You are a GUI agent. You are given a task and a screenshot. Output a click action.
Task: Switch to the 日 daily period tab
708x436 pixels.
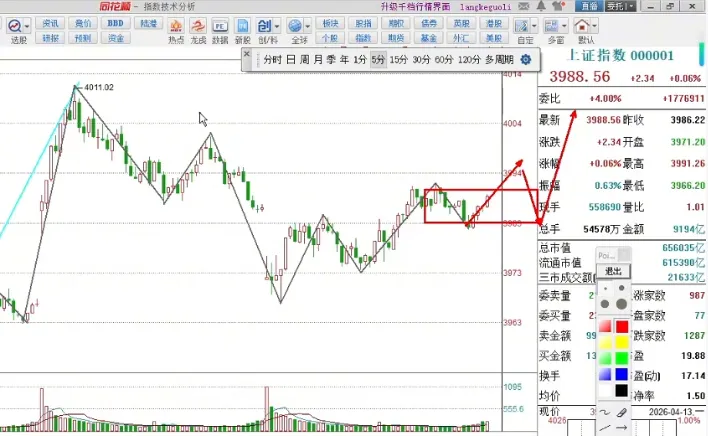291,60
